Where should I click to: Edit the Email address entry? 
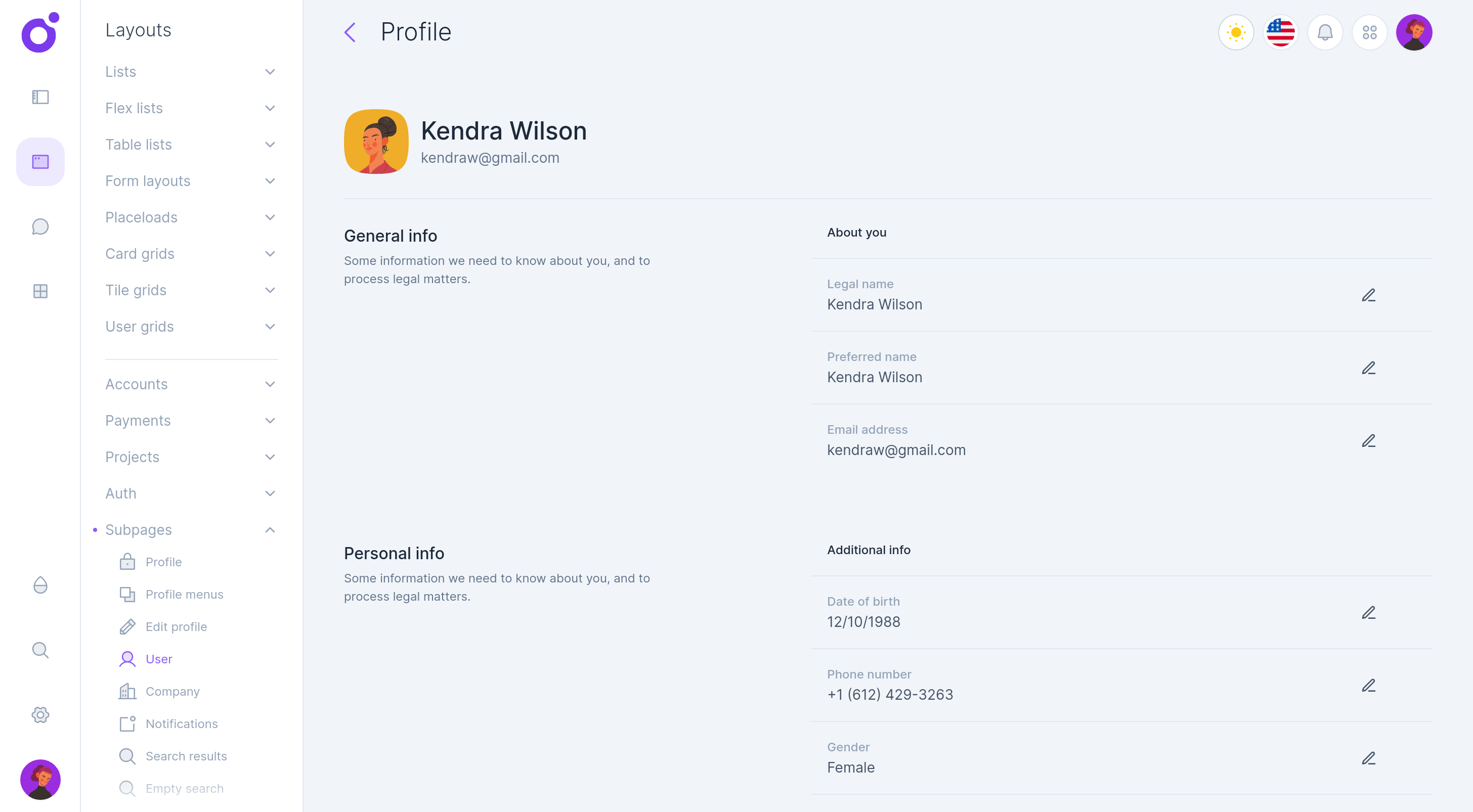pos(1368,441)
